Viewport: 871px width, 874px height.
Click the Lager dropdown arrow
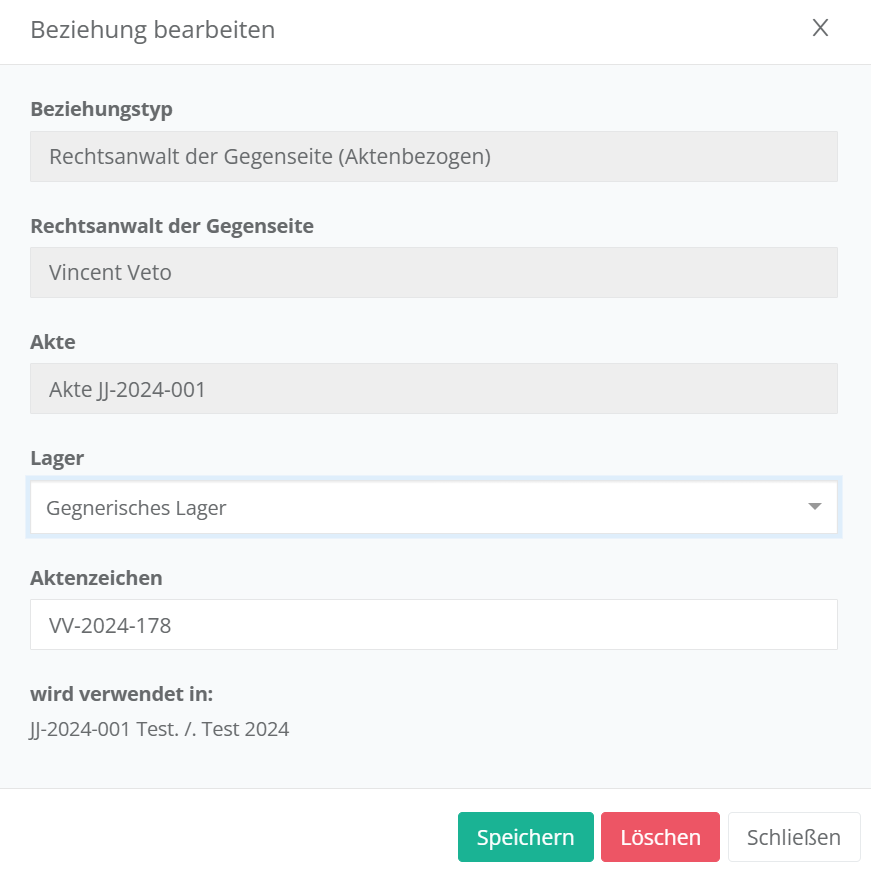tap(815, 507)
